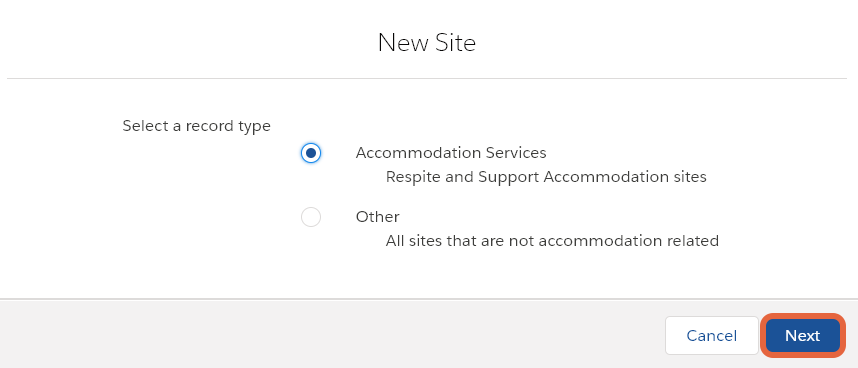
Task: Tick the empty radio circle beside Other
Action: [x=311, y=217]
